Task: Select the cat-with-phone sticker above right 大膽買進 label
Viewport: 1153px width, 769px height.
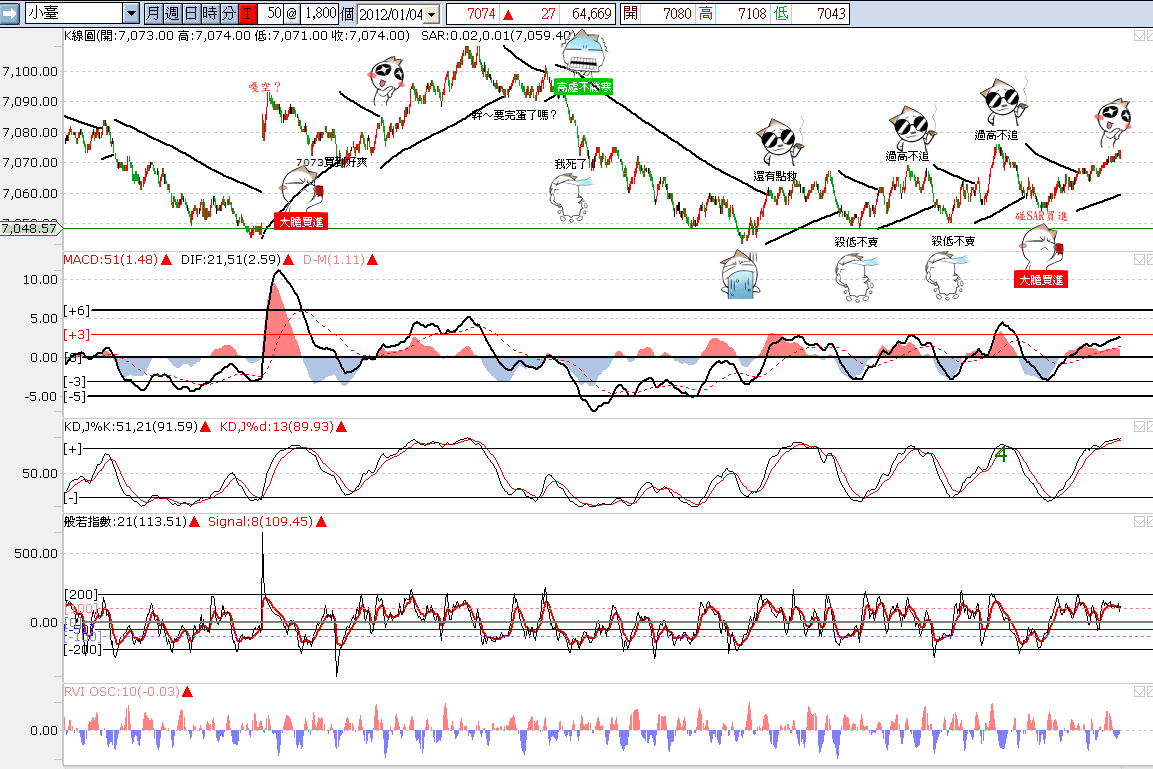Action: 1040,248
